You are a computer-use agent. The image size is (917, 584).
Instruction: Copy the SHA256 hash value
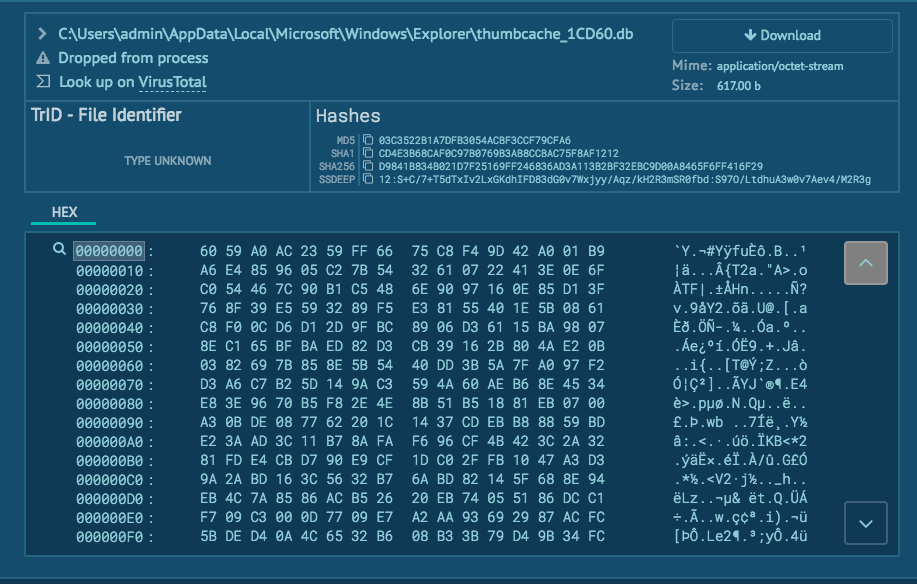368,166
